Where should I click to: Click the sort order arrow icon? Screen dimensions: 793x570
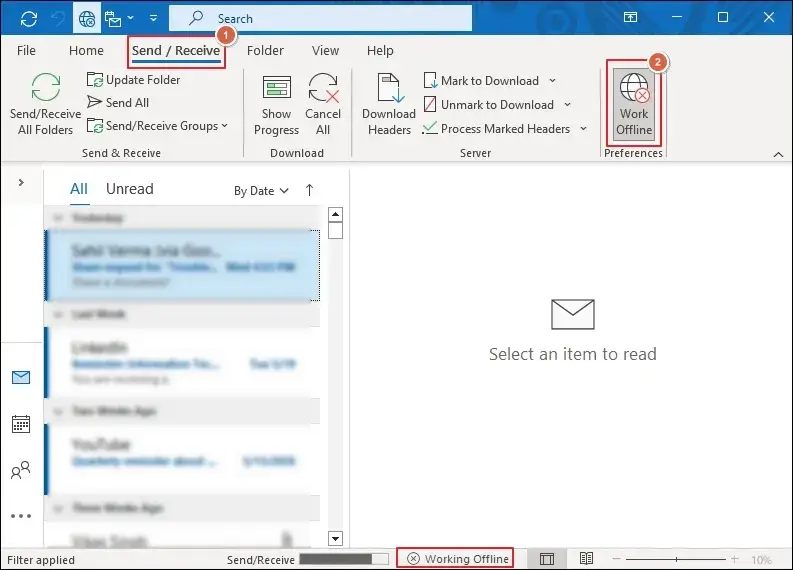310,190
